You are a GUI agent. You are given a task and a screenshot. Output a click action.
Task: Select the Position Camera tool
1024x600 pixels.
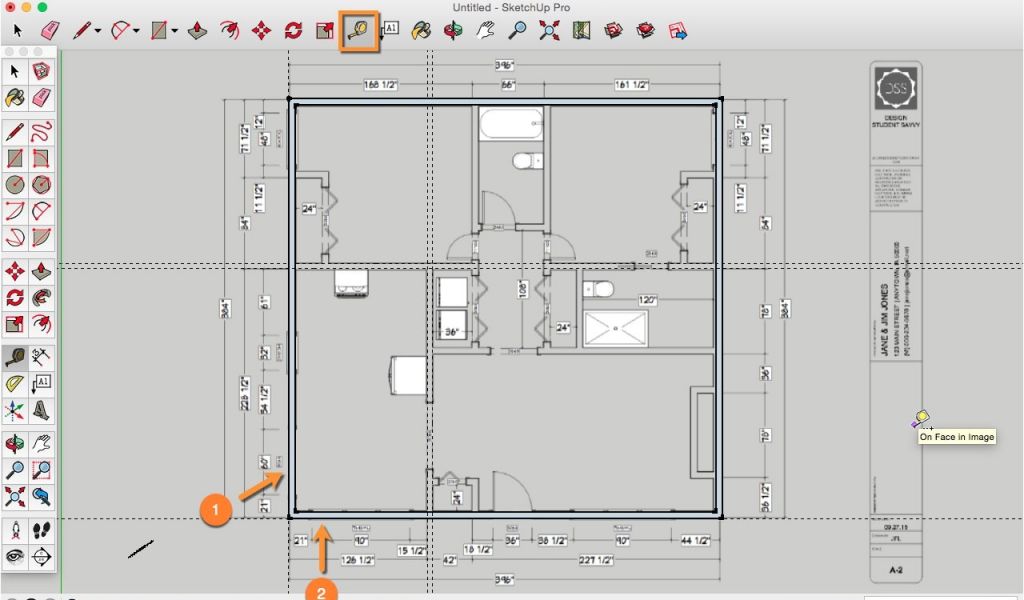point(15,530)
